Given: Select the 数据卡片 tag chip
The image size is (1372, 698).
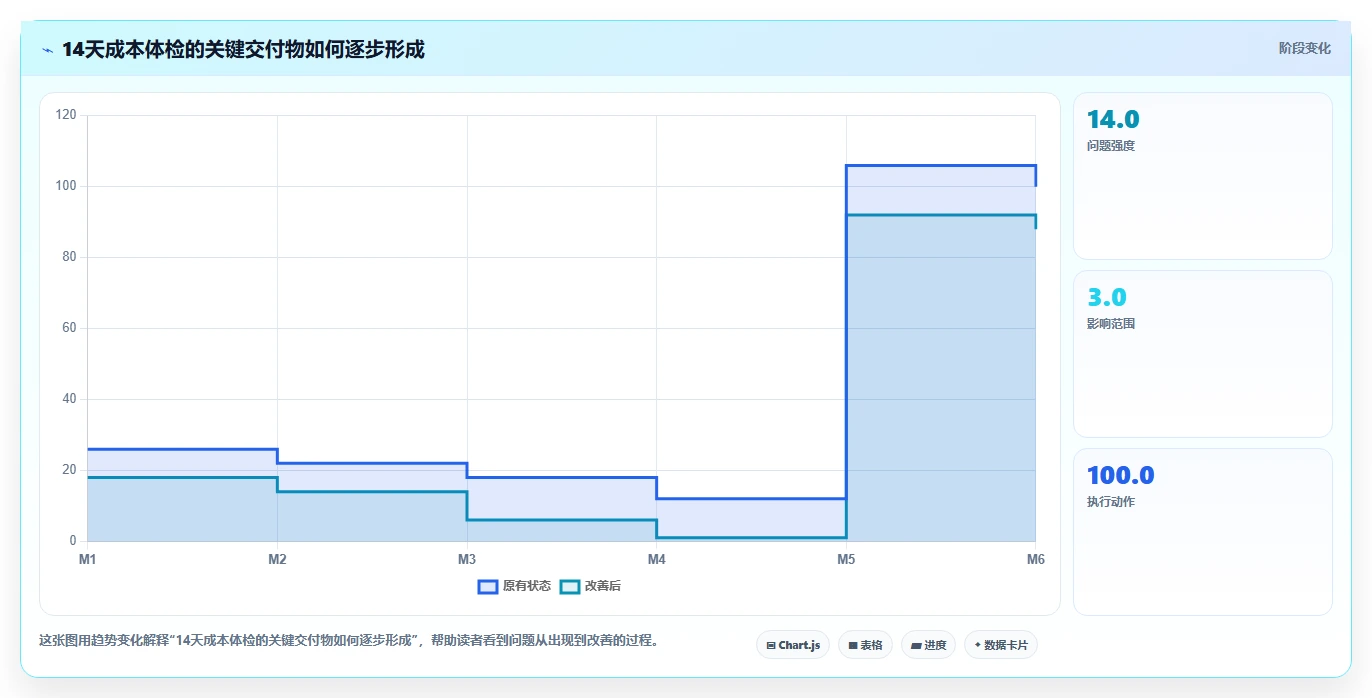Looking at the screenshot, I should point(1001,645).
